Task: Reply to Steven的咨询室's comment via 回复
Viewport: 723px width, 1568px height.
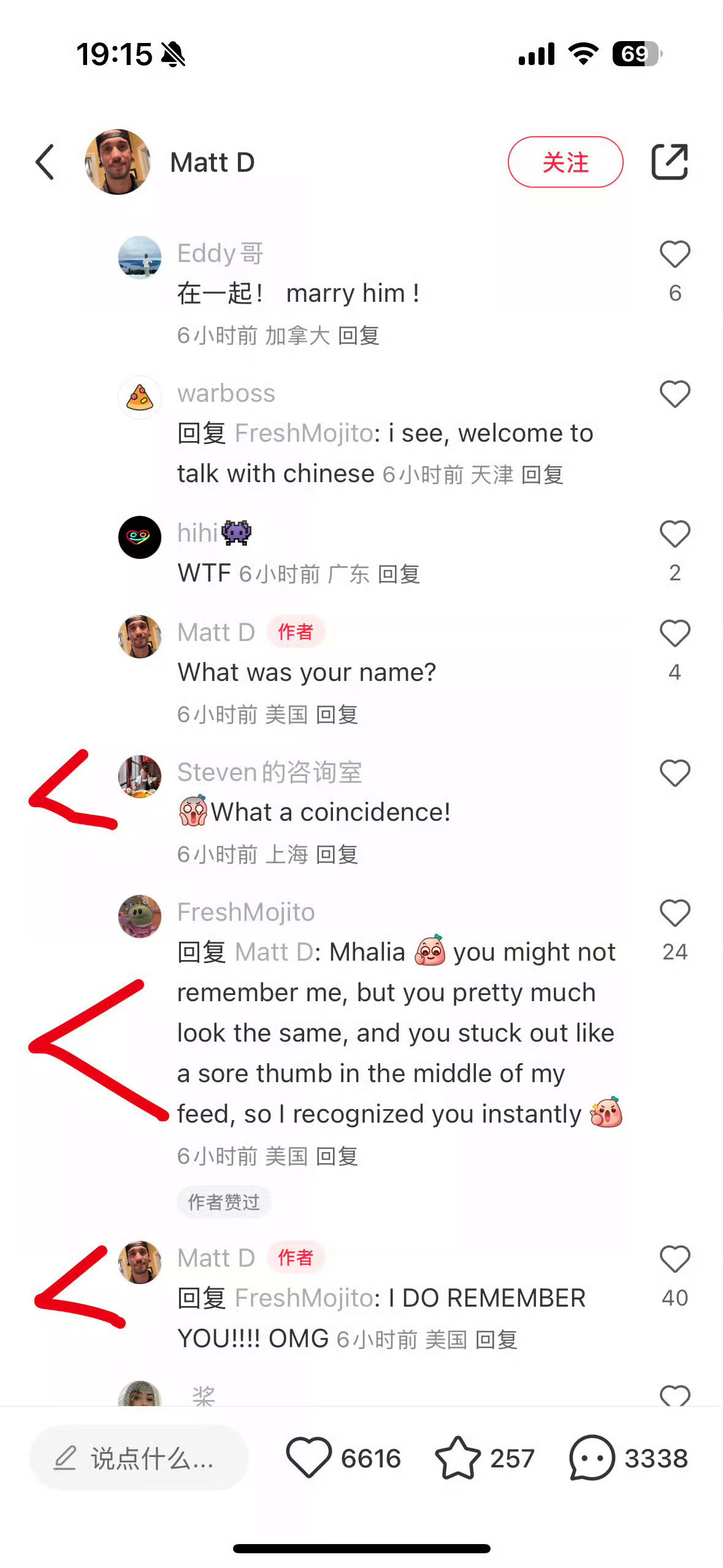Action: click(337, 854)
